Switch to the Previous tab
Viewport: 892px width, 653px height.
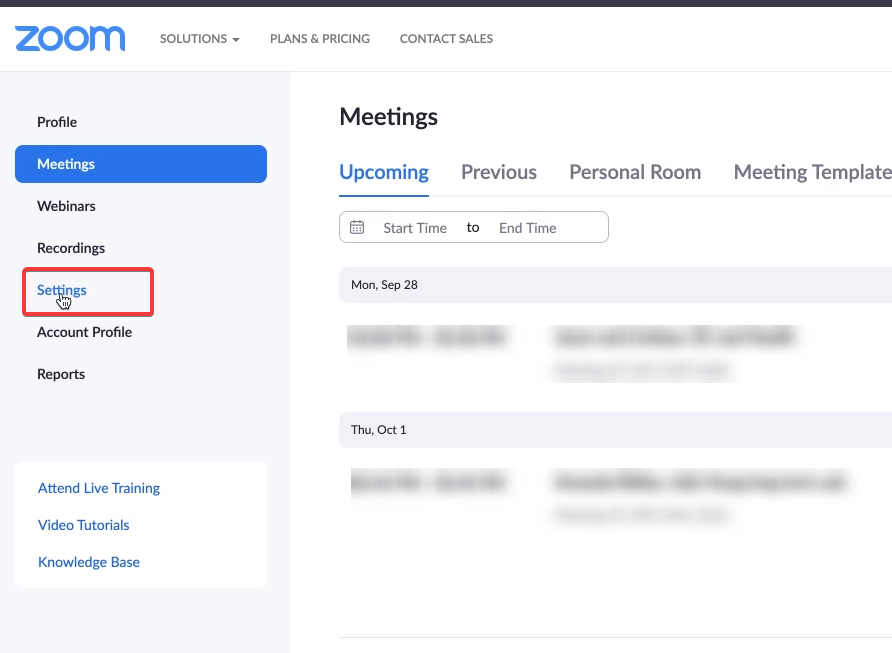[x=499, y=172]
